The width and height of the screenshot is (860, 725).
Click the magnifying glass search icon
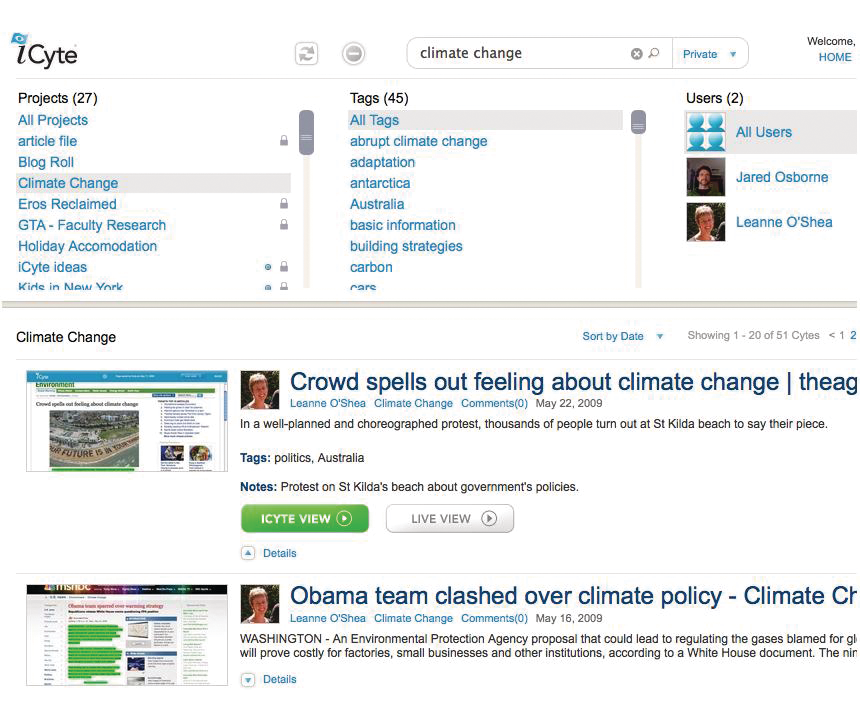pos(654,54)
